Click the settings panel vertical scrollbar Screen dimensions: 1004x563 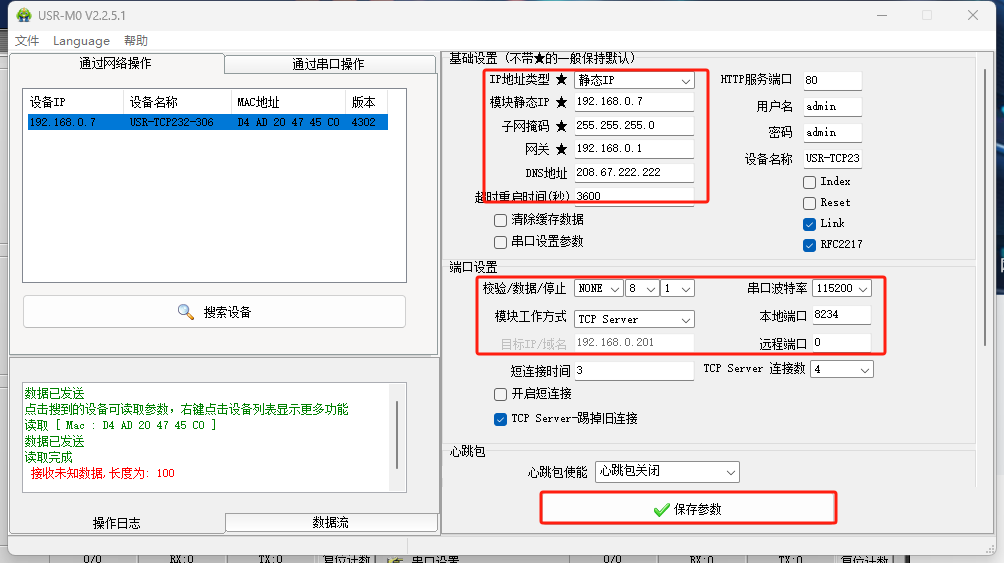pos(985,208)
